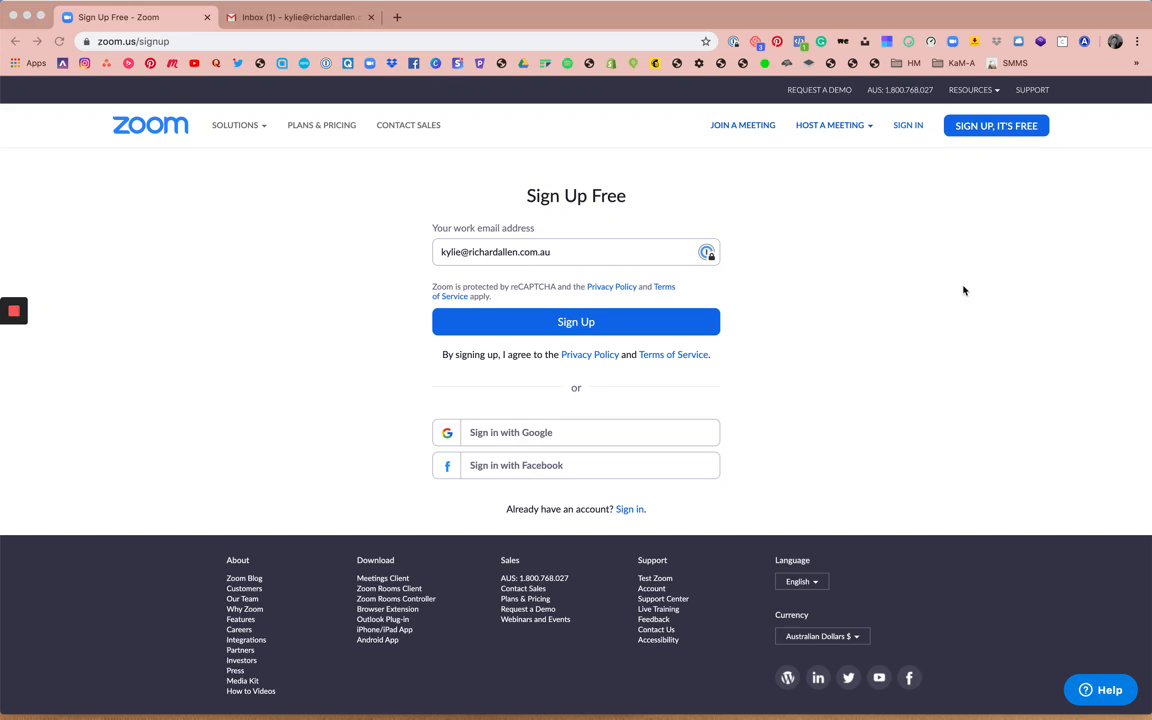
Task: Open the Mailchimp bookmark
Action: pos(655,63)
